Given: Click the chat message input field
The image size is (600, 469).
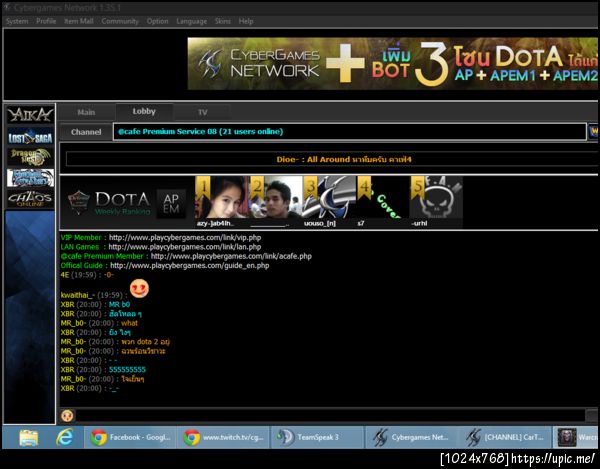Looking at the screenshot, I should [330, 415].
